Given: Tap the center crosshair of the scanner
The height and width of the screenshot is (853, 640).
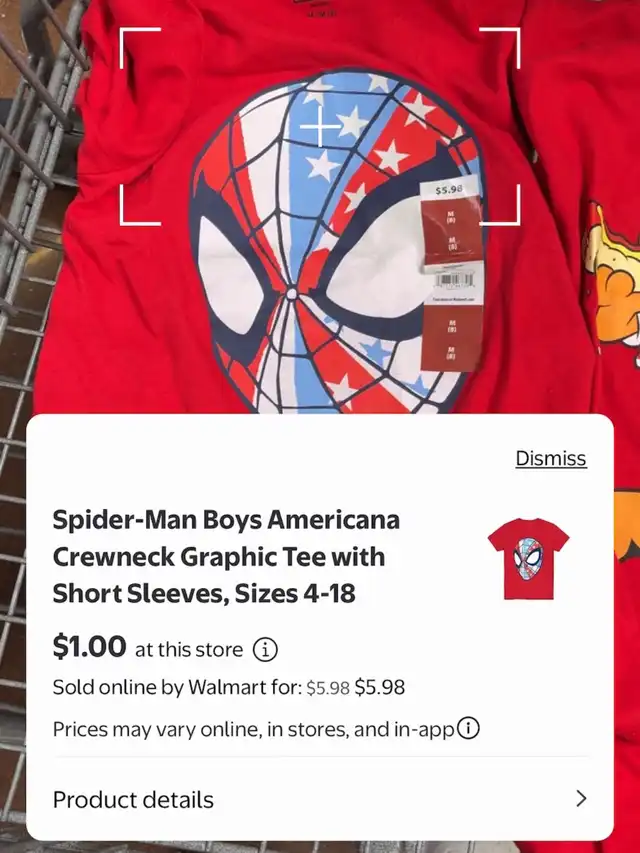Looking at the screenshot, I should 320,127.
